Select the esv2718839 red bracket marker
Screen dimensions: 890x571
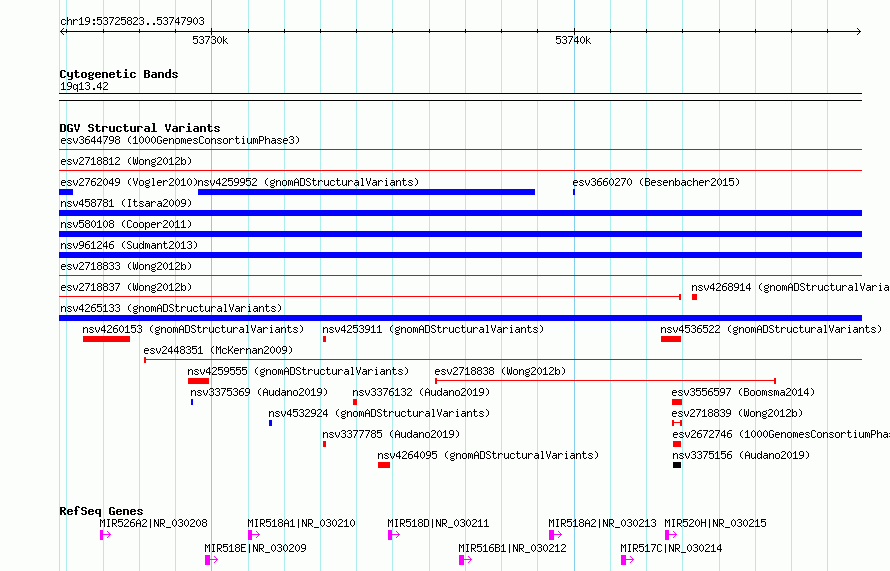[677, 423]
